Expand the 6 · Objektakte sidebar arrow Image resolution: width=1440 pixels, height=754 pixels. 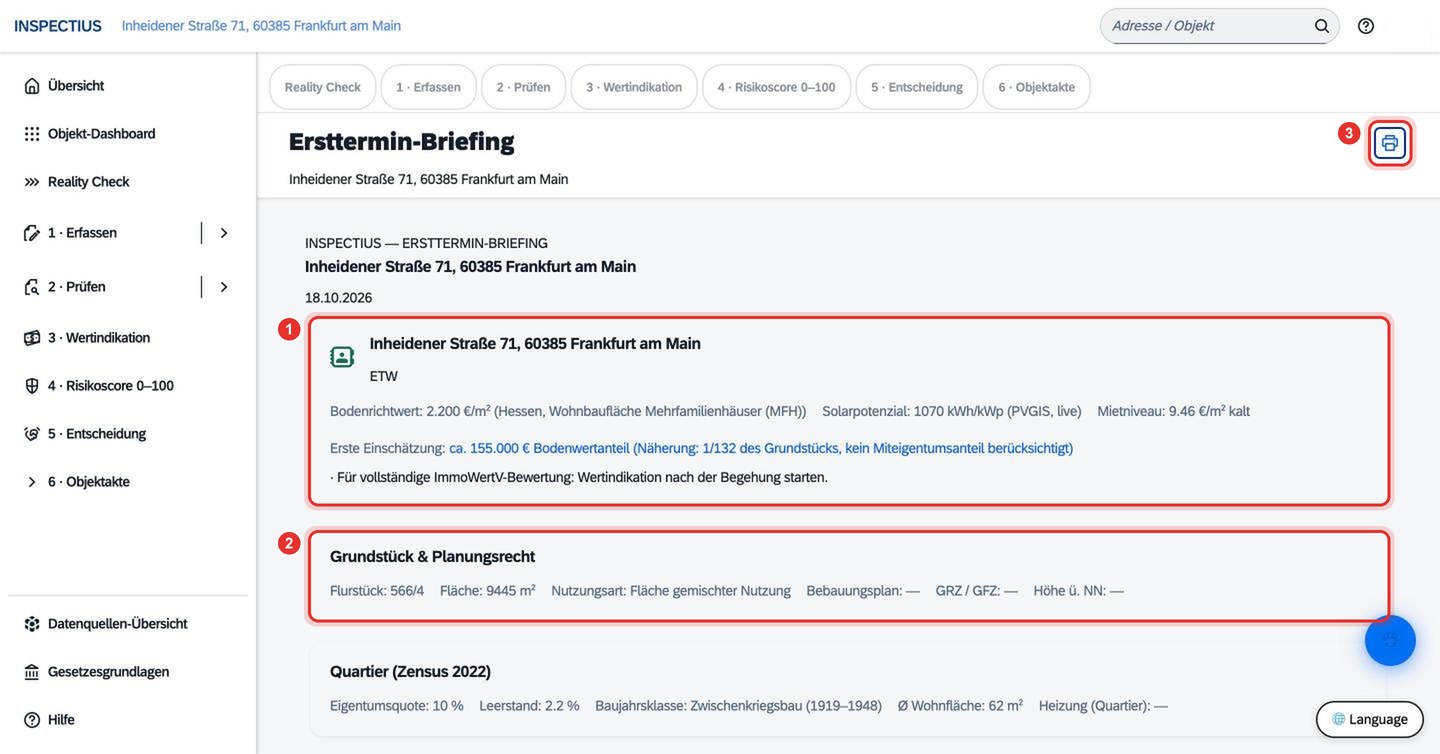tap(32, 482)
